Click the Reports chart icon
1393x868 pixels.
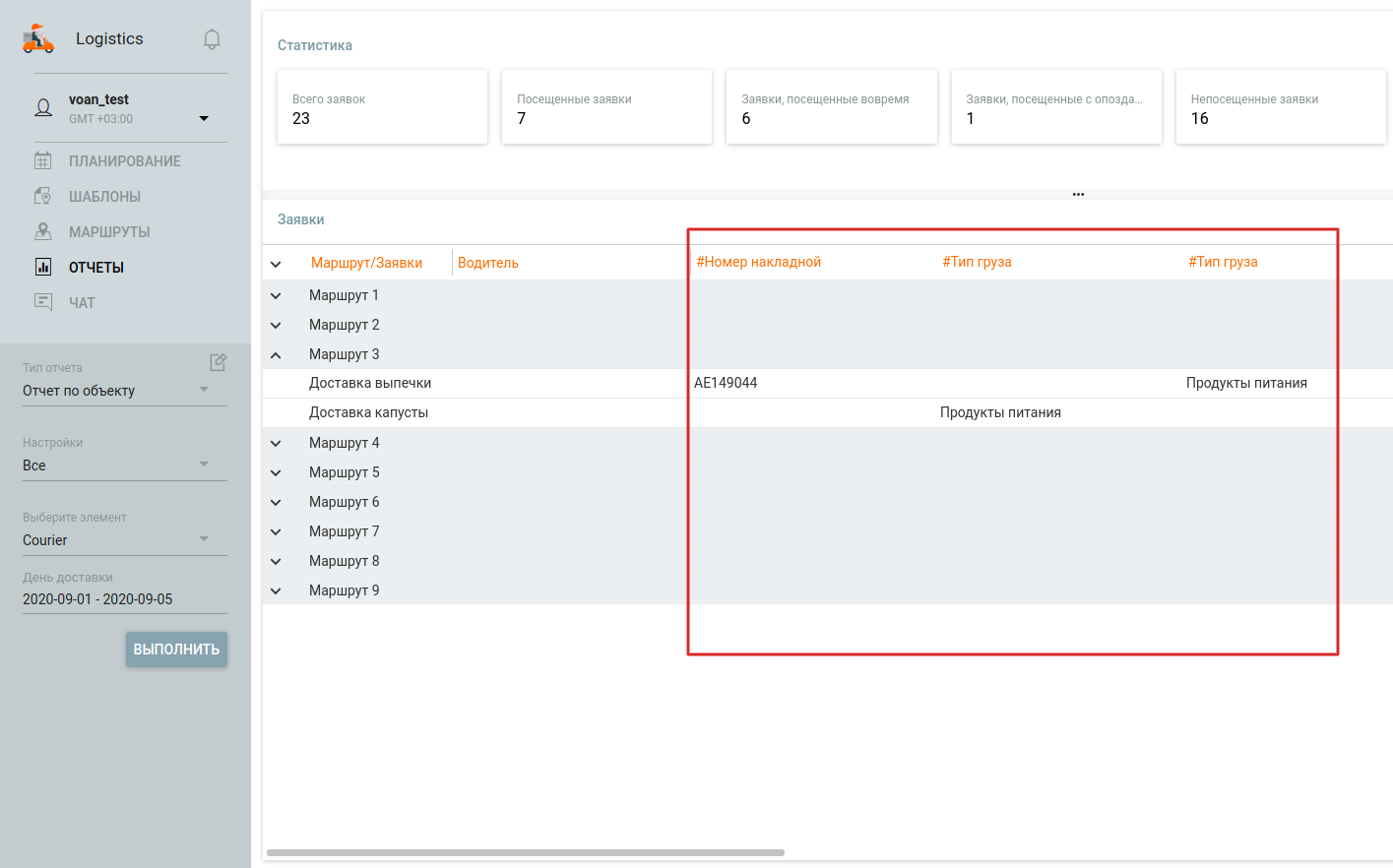pos(43,267)
